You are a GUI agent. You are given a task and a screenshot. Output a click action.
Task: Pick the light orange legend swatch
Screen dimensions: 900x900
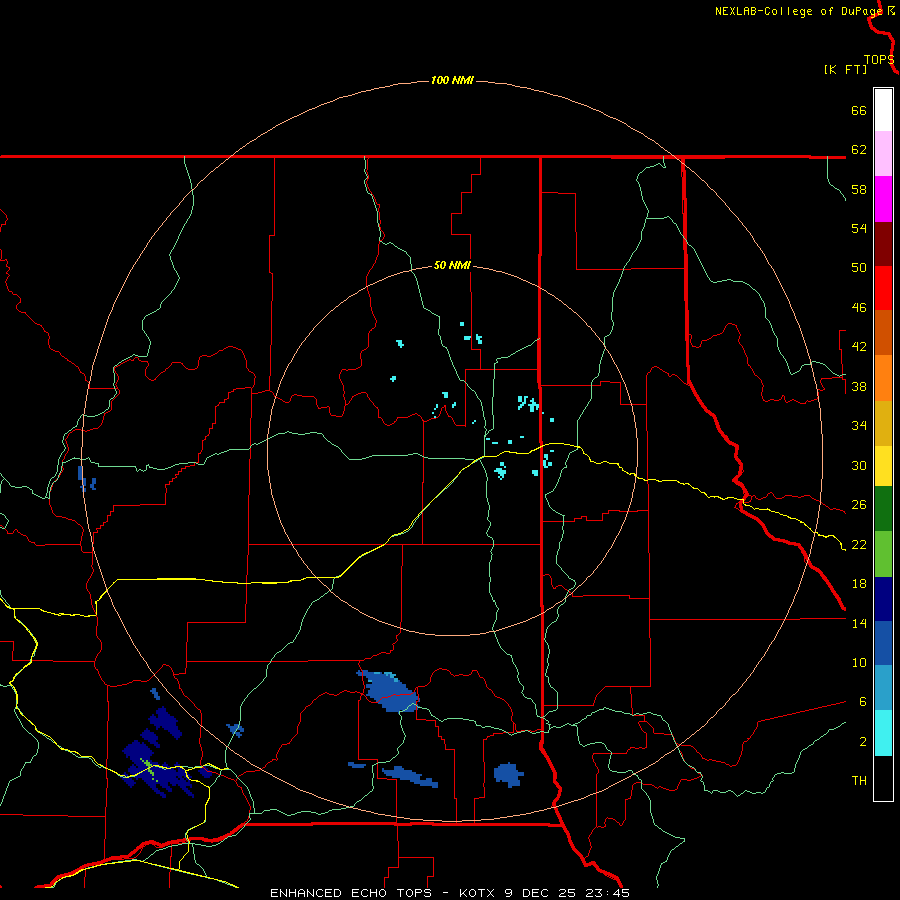[x=883, y=378]
